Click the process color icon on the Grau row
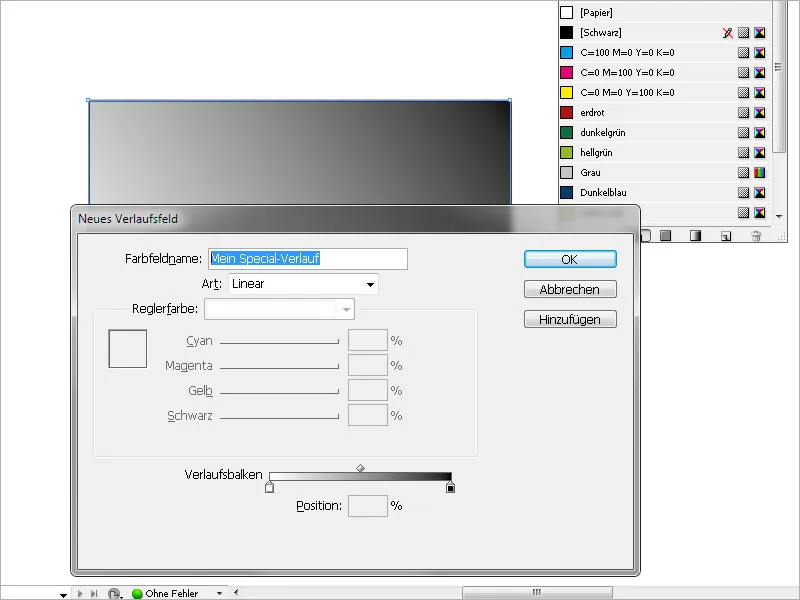 pyautogui.click(x=743, y=172)
